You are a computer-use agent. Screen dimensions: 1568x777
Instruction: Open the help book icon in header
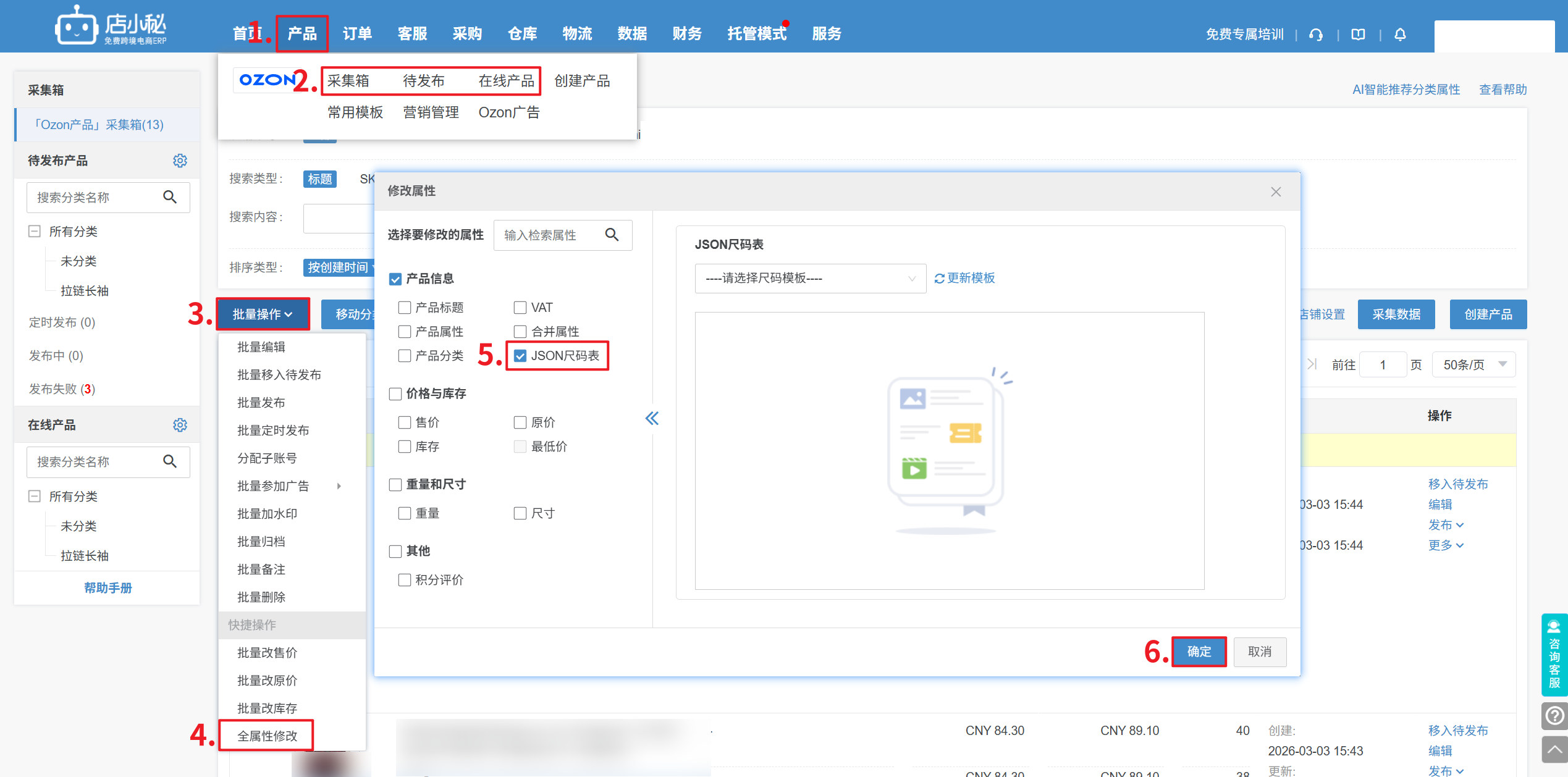(x=1358, y=35)
